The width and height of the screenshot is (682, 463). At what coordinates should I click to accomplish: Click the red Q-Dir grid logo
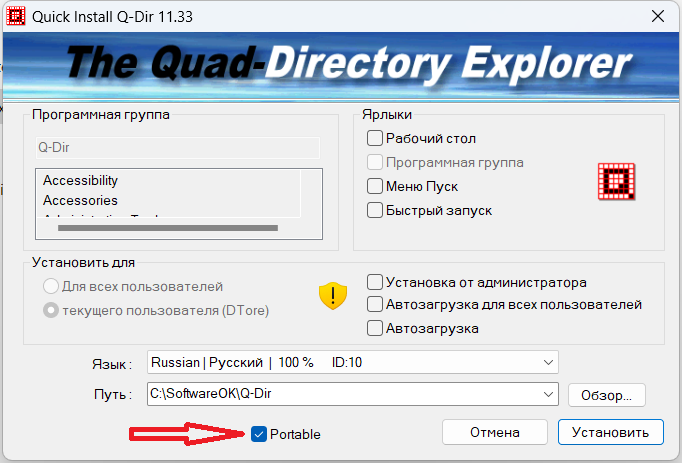click(616, 181)
